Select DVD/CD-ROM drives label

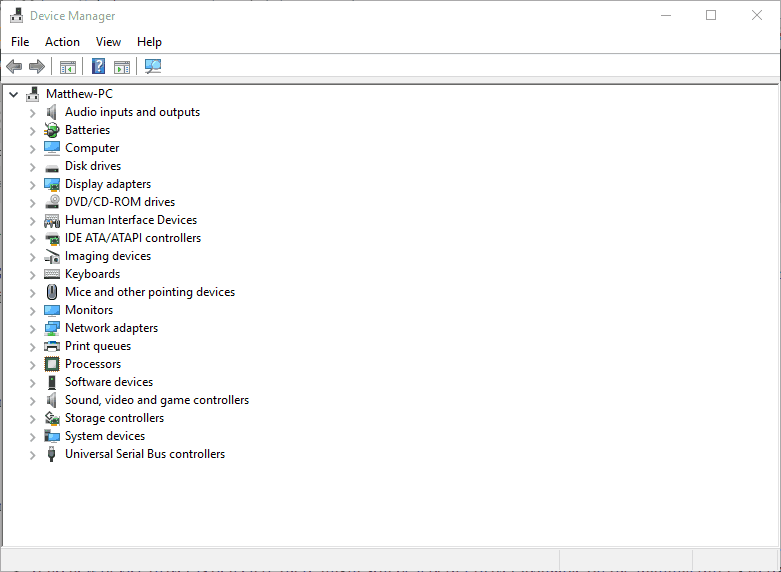coord(120,202)
